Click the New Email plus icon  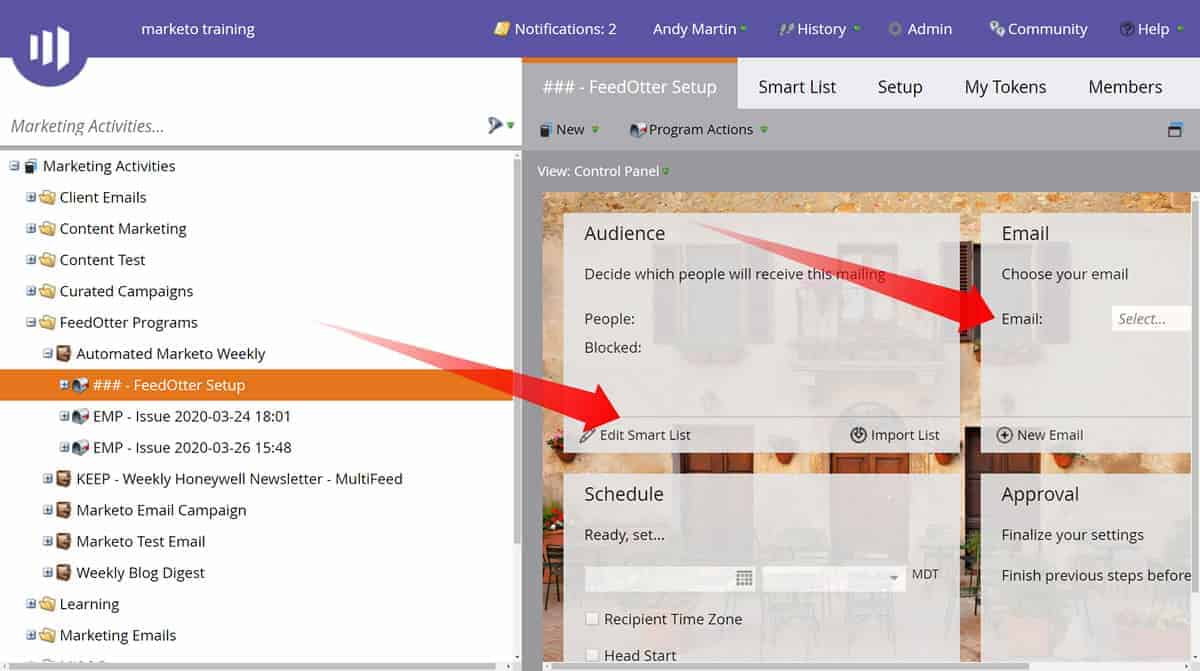coord(1004,435)
